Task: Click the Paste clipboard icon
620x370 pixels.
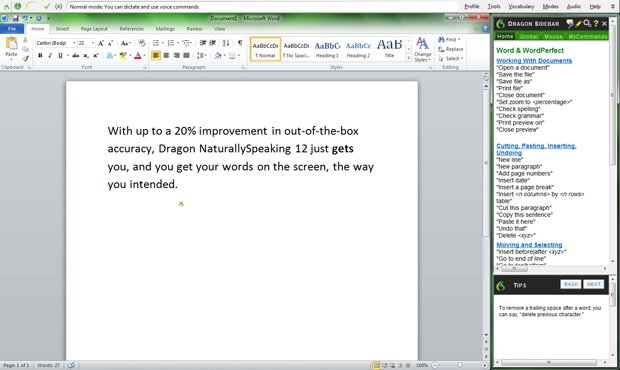Action: [x=11, y=46]
